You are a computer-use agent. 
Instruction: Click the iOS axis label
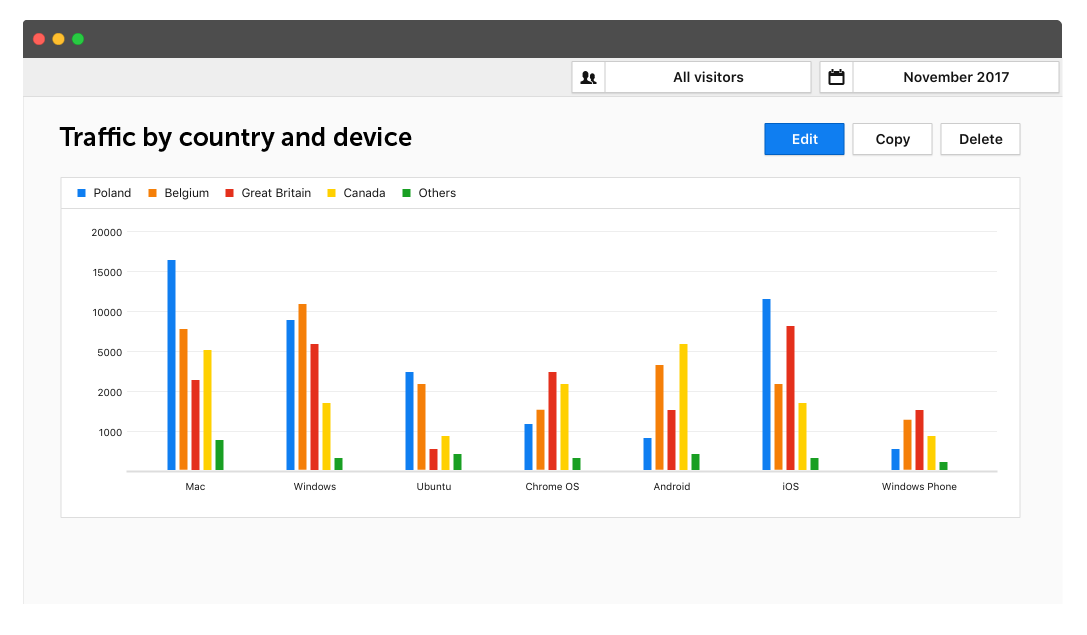(790, 487)
